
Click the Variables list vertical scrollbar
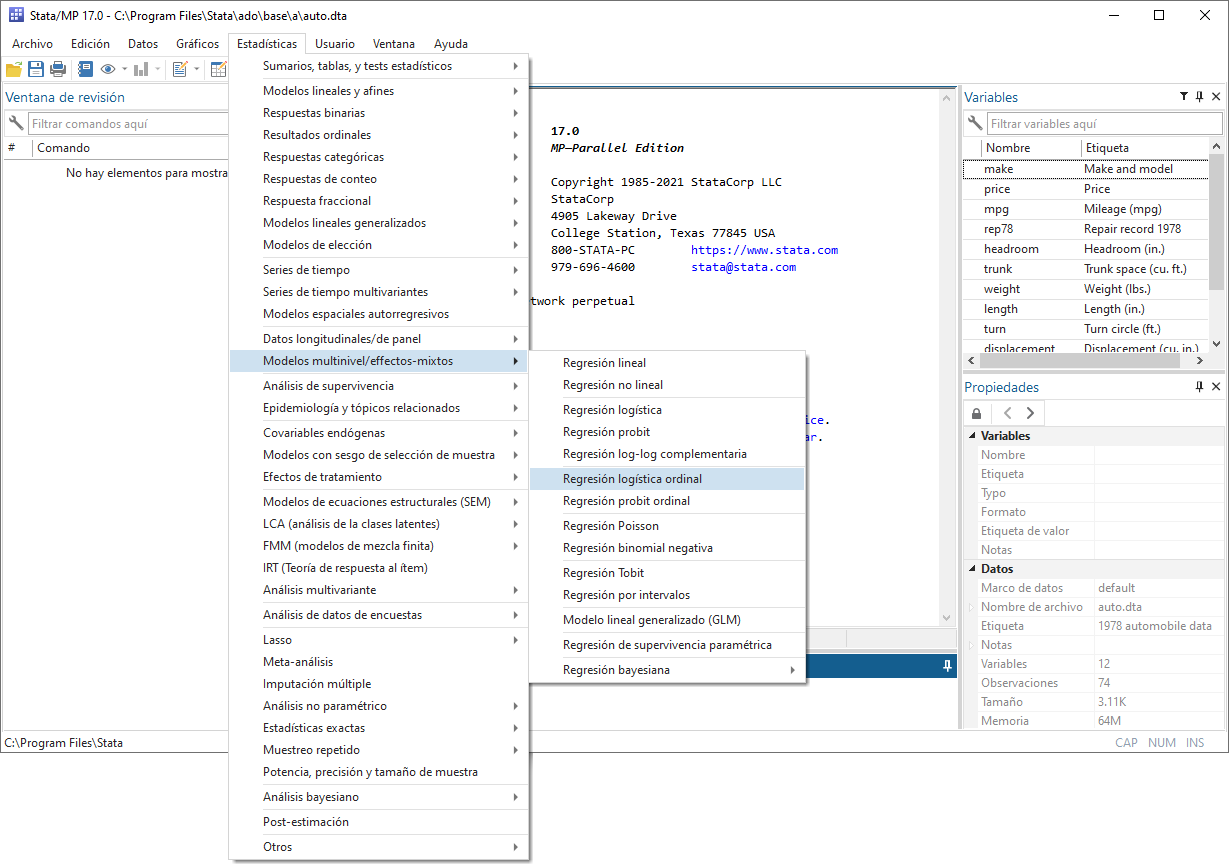[x=1216, y=245]
